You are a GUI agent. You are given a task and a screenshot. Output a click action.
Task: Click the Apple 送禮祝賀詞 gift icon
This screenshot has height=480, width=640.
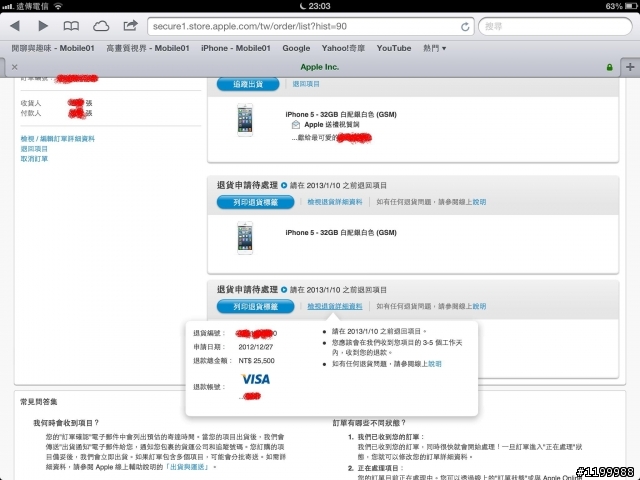[x=296, y=124]
